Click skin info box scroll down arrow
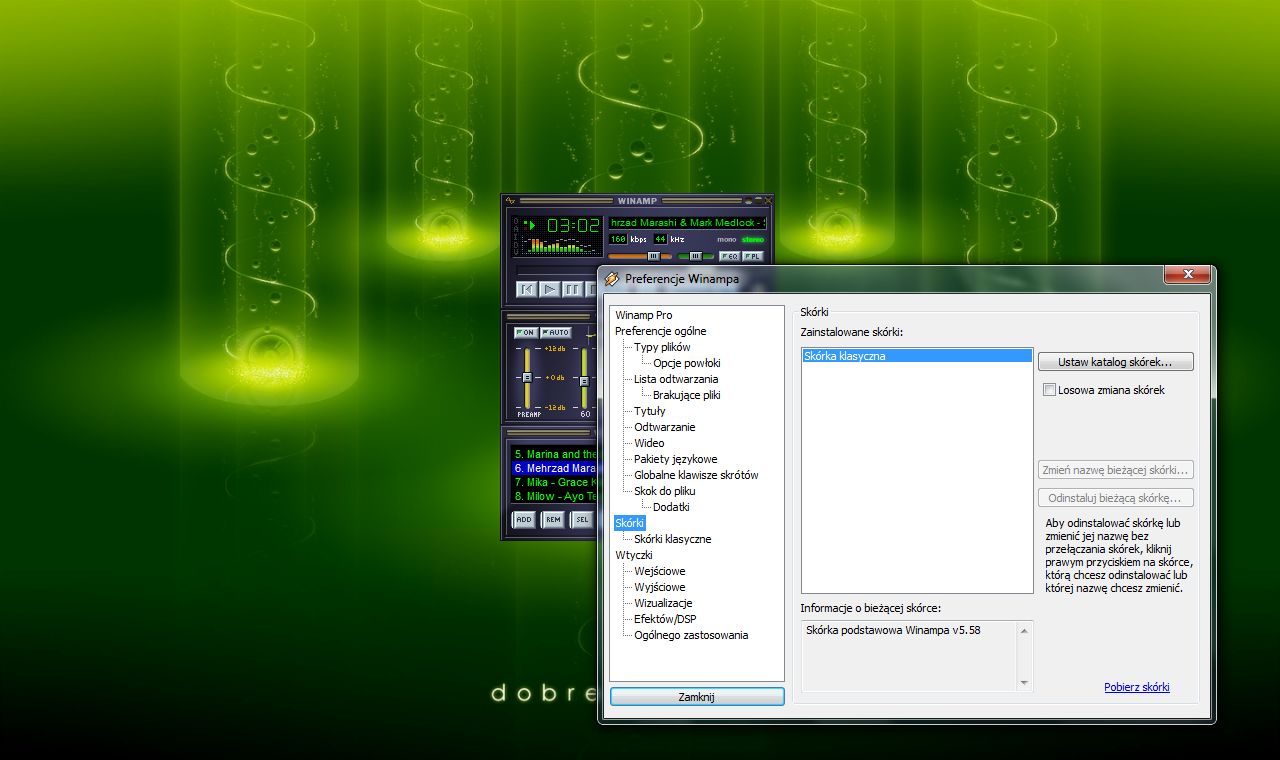The image size is (1280, 760). click(1024, 683)
